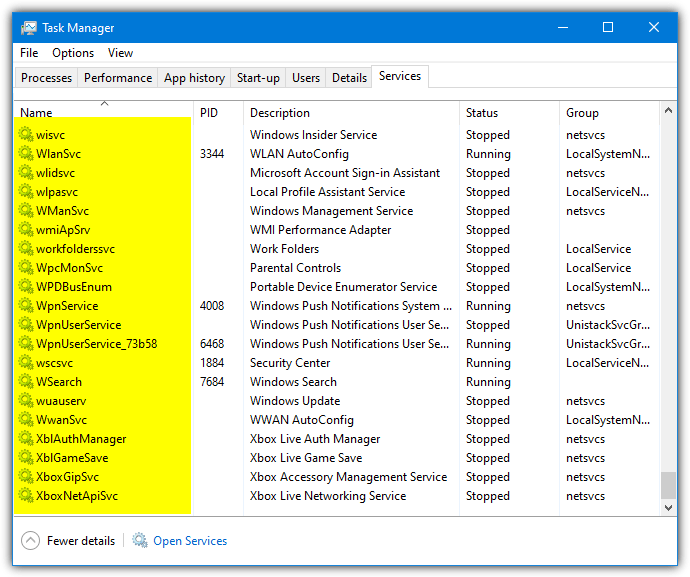Click the Task Manager title bar icon

click(x=29, y=28)
